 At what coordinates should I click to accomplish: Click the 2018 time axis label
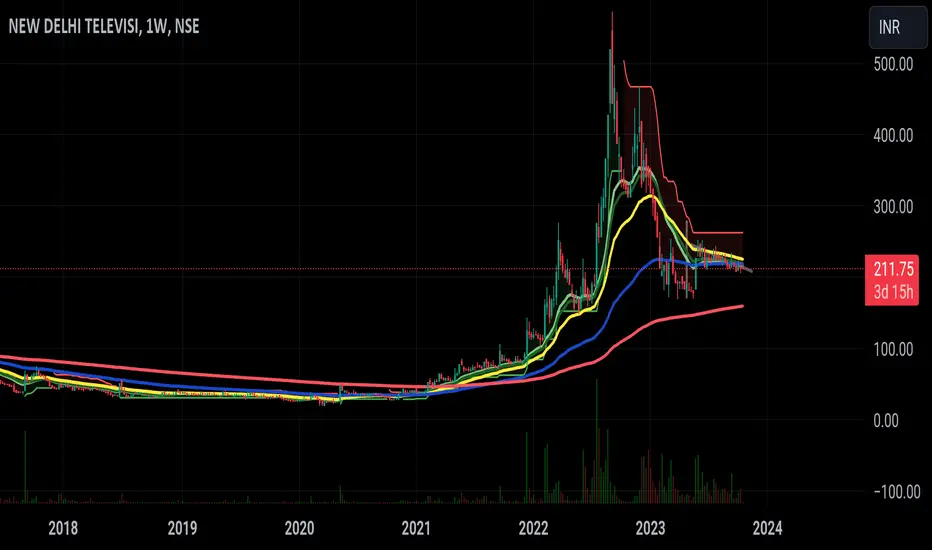63,528
